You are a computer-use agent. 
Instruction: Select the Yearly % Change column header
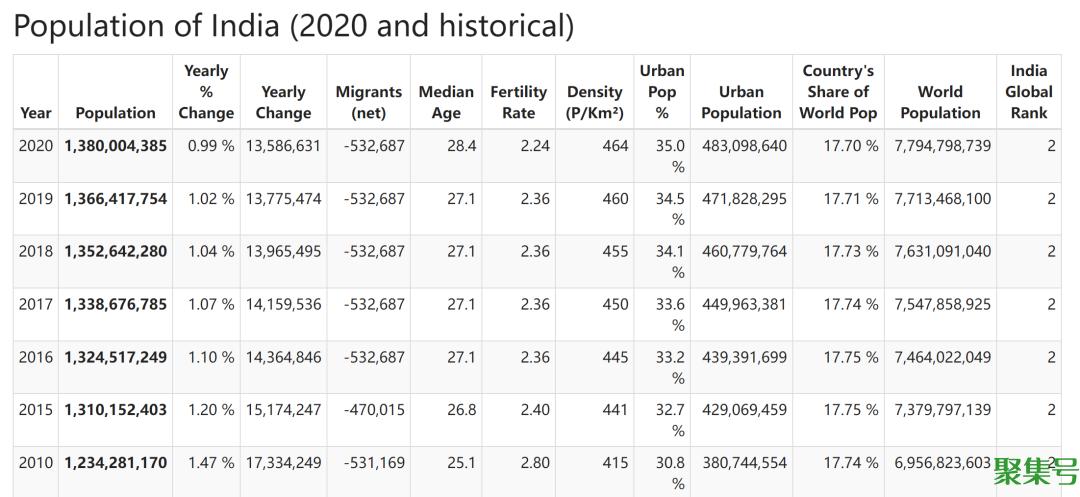206,92
